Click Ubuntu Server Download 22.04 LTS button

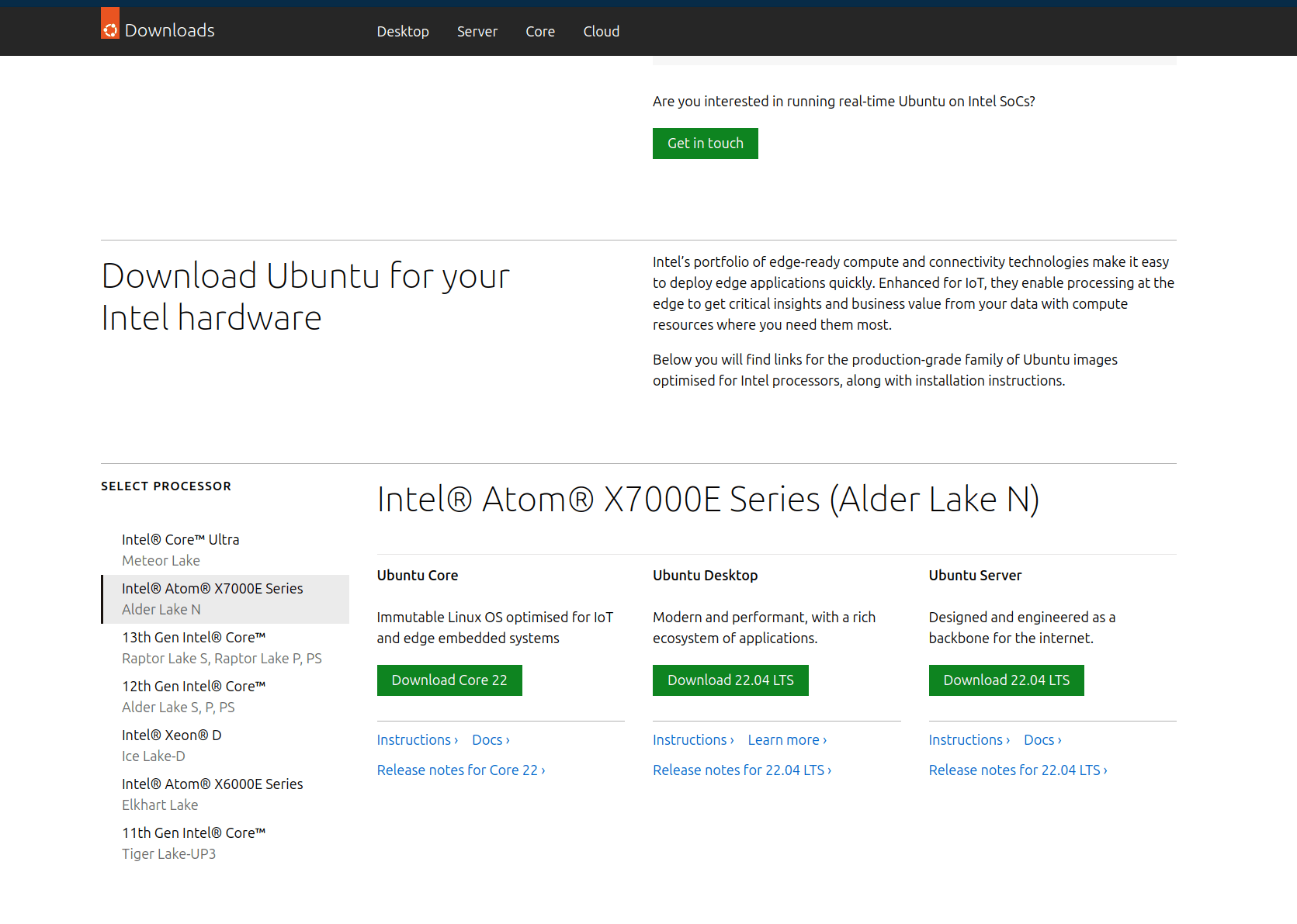coord(1007,680)
